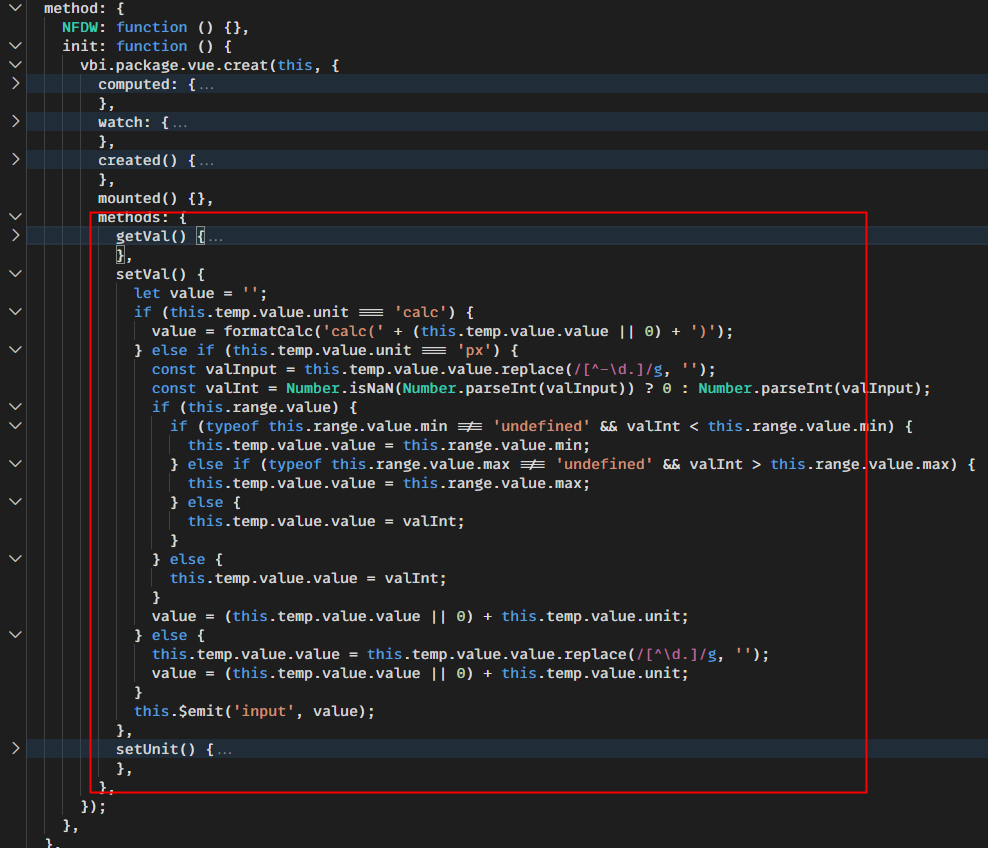Collapse the 'methods: {' fold arrow
Viewport: 988px width, 848px height.
tap(16, 216)
